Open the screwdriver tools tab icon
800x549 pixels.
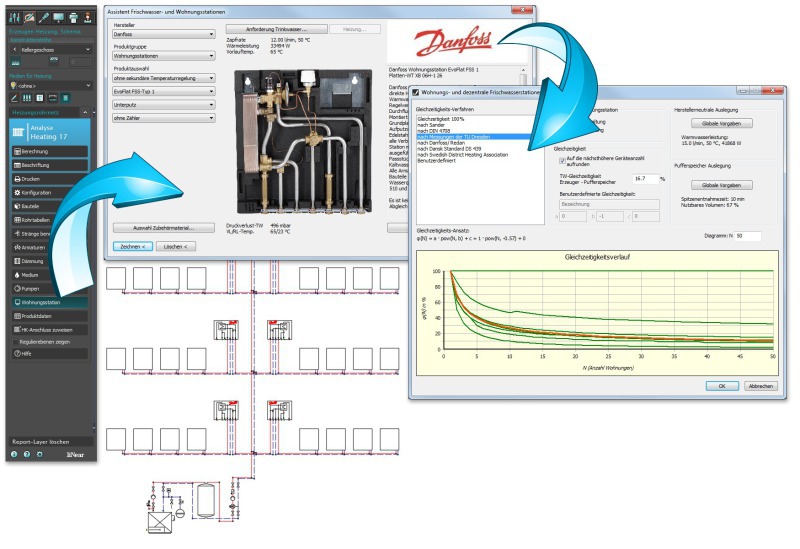coord(44,18)
